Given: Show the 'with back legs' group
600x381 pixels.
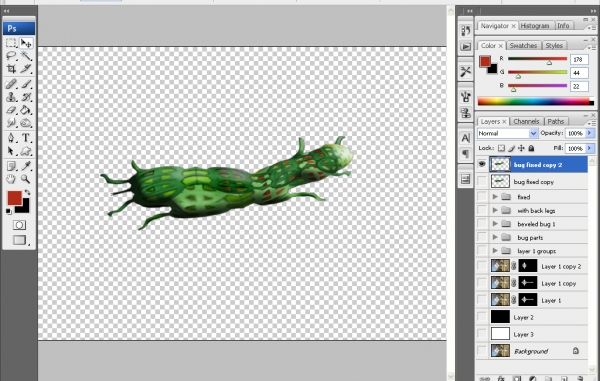Looking at the screenshot, I should (x=482, y=210).
